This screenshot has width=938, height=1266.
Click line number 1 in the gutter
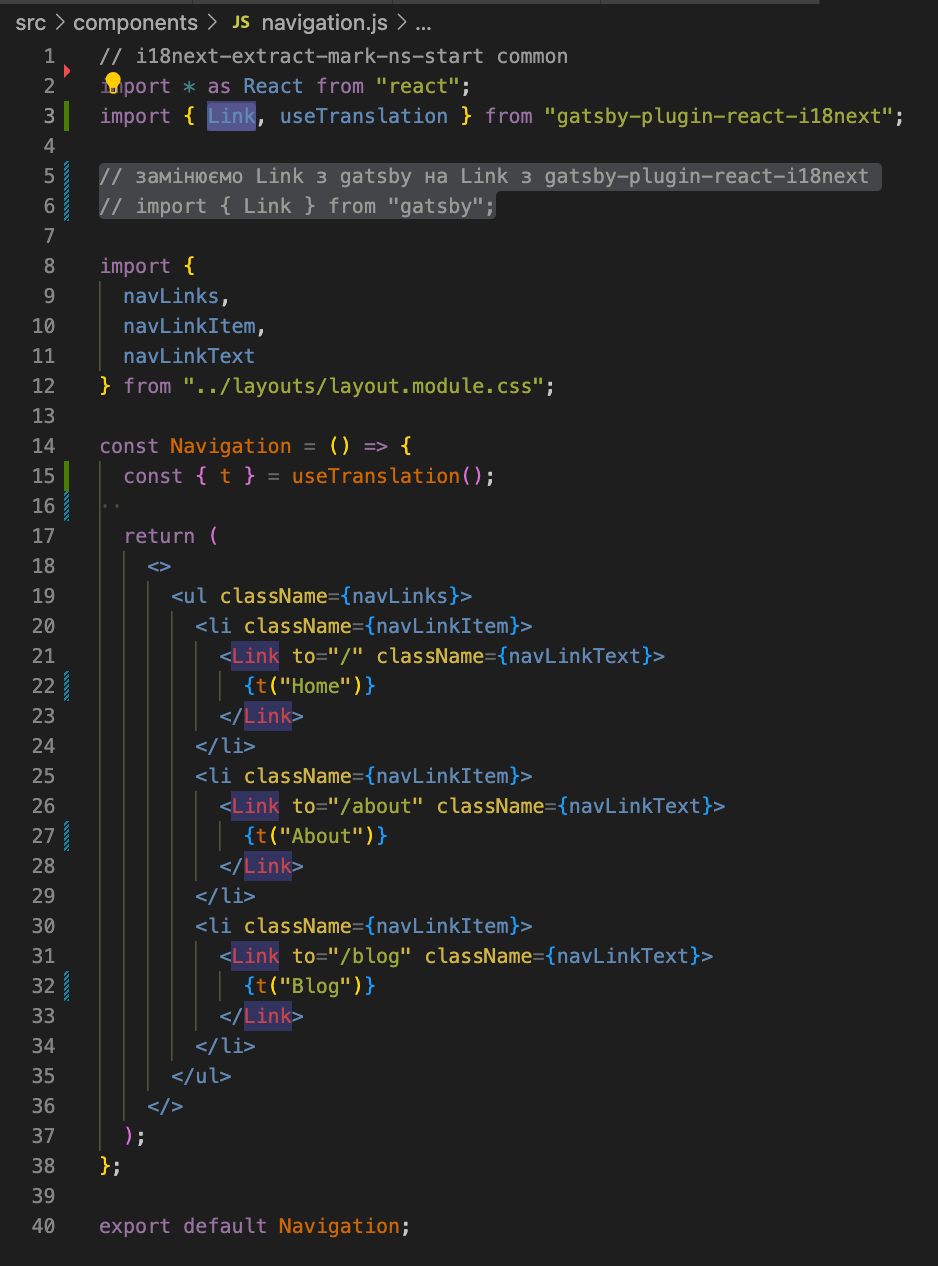tap(49, 56)
